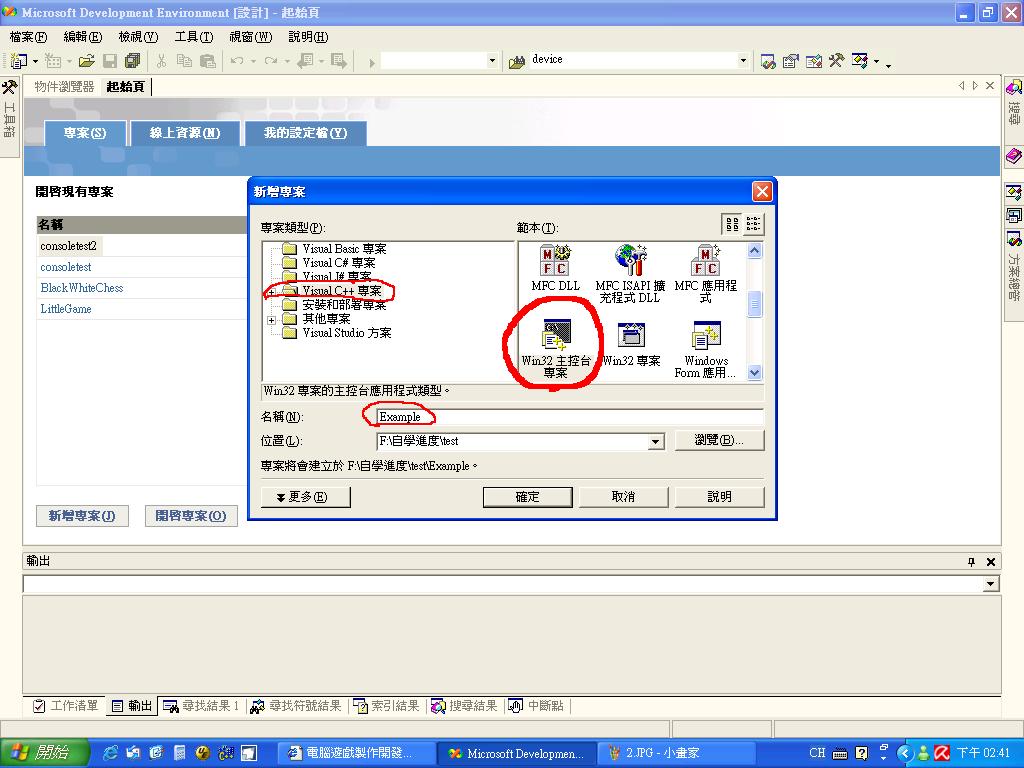The width and height of the screenshot is (1024, 768).
Task: Switch to the 物件瀏覽器 document tab
Action: 64,87
